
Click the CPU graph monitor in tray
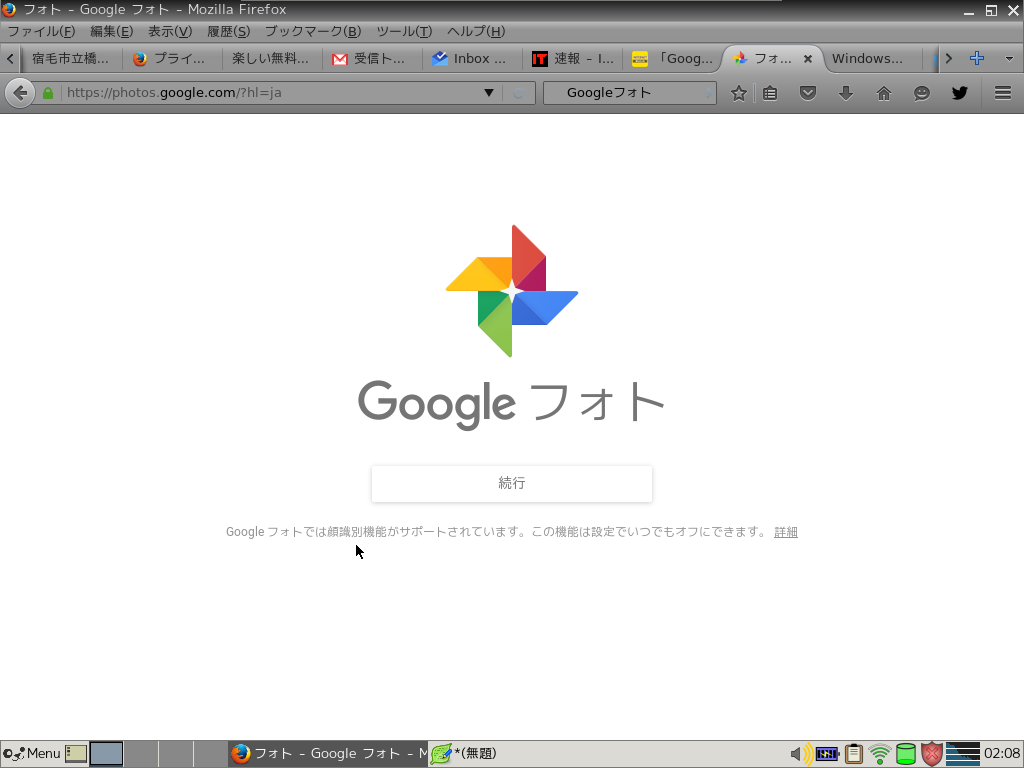click(x=963, y=754)
